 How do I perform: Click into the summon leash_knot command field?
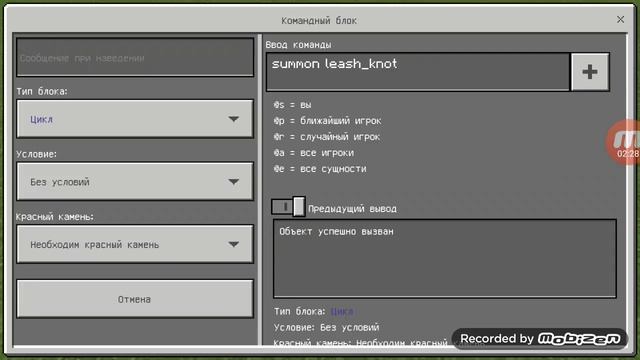(x=418, y=72)
